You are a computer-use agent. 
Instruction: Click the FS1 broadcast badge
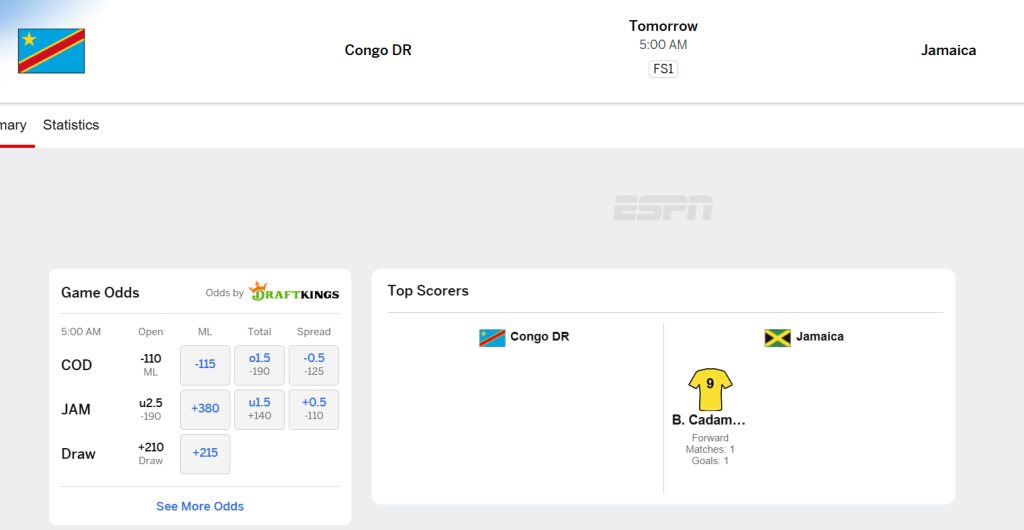663,69
